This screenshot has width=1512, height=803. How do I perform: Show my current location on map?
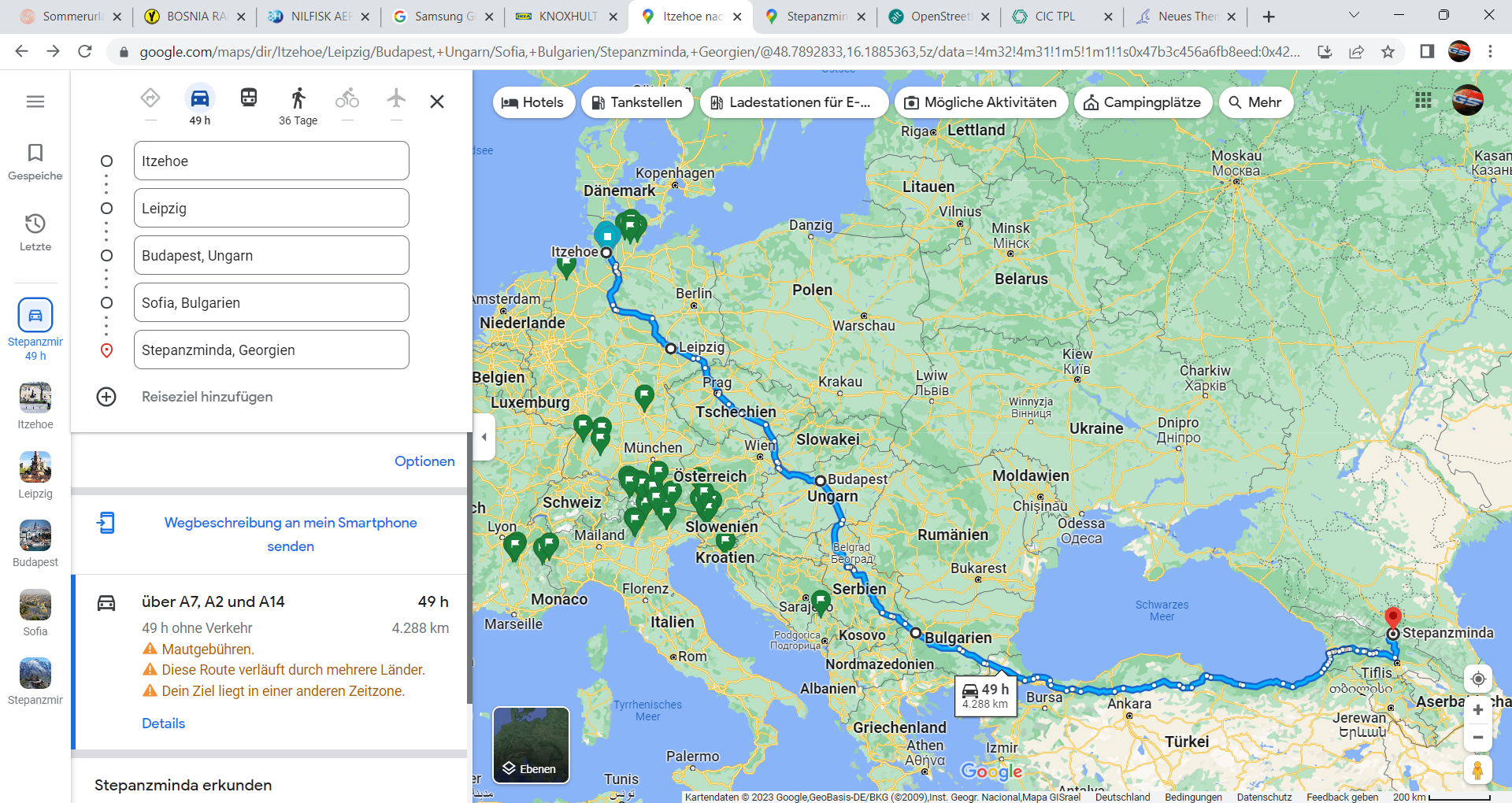pyautogui.click(x=1478, y=679)
